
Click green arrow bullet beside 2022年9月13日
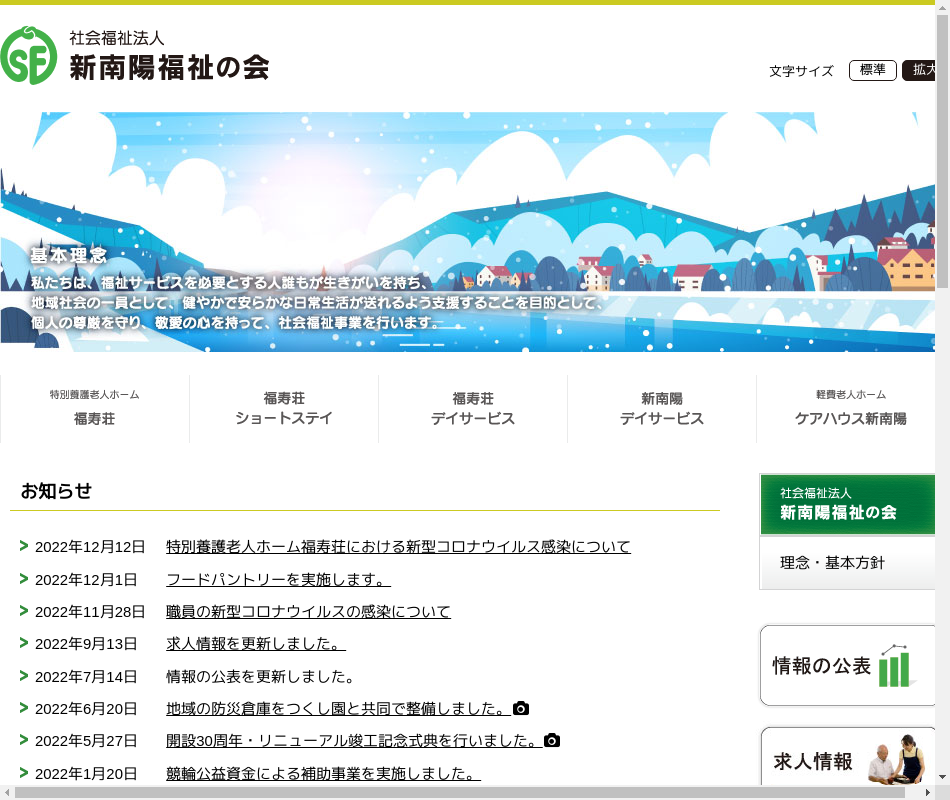pyautogui.click(x=24, y=643)
